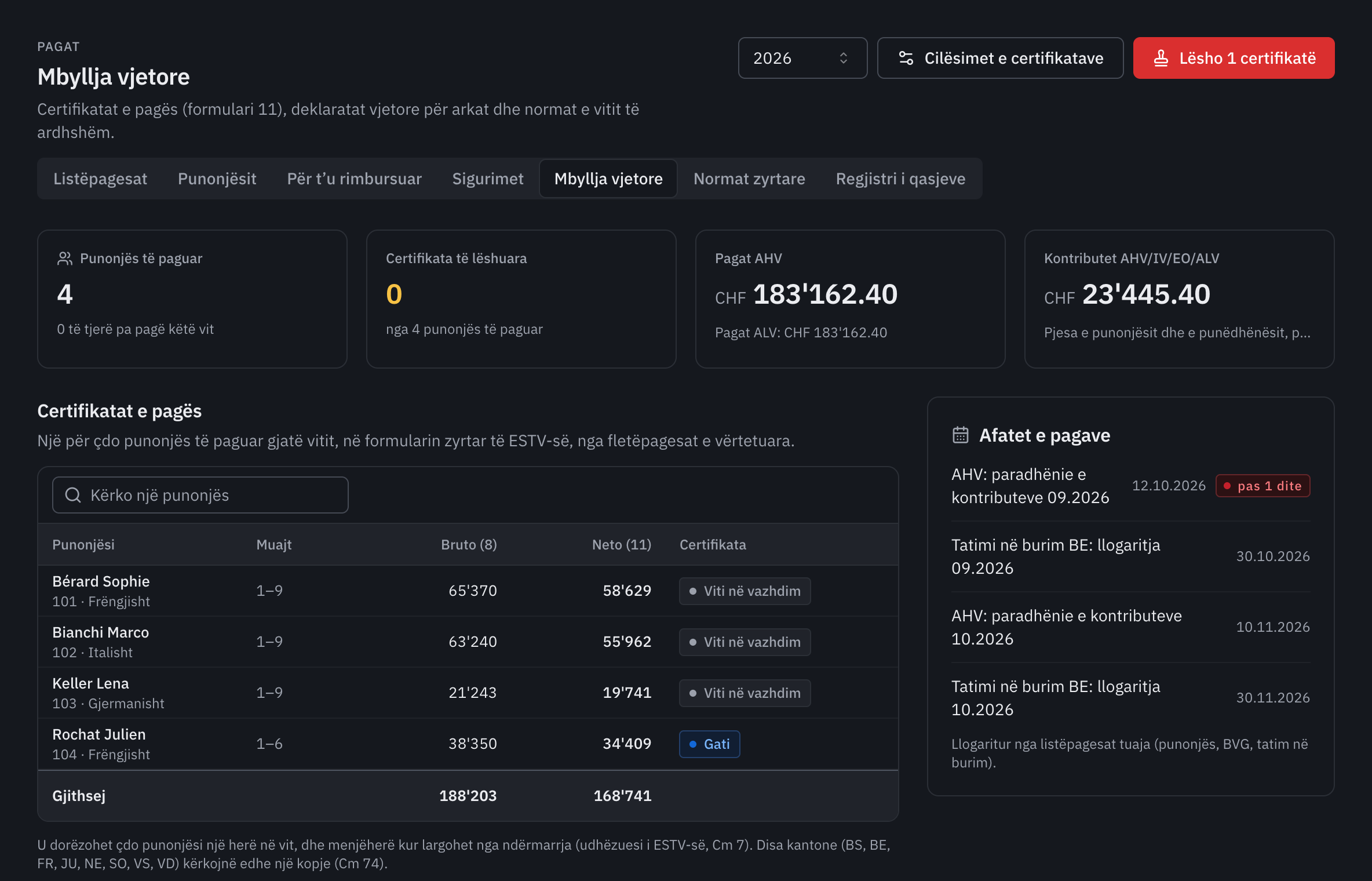Click Viti në vazhdim badge for Bianchi Marco
The width and height of the screenshot is (1372, 881).
point(745,642)
